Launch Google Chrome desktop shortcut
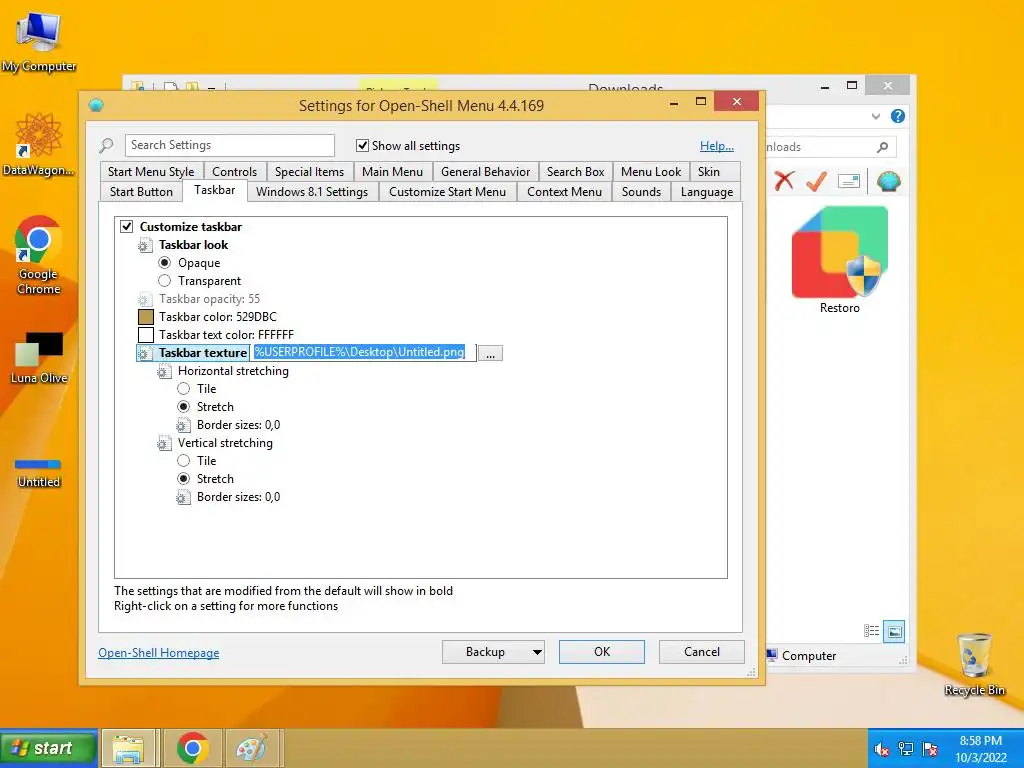 pyautogui.click(x=39, y=255)
